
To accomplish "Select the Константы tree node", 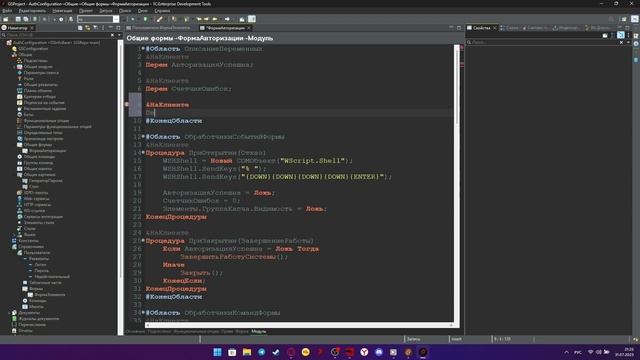I will click(28, 240).
